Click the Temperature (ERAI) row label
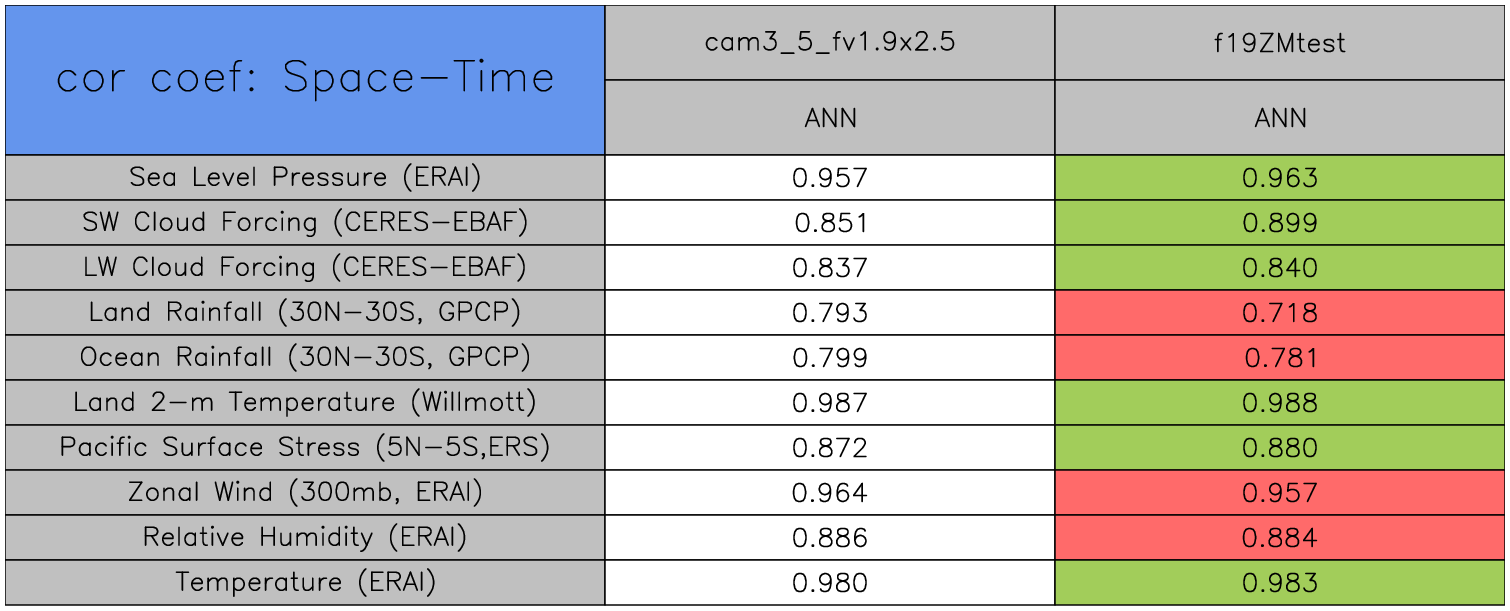1510x611 pixels. pos(305,582)
